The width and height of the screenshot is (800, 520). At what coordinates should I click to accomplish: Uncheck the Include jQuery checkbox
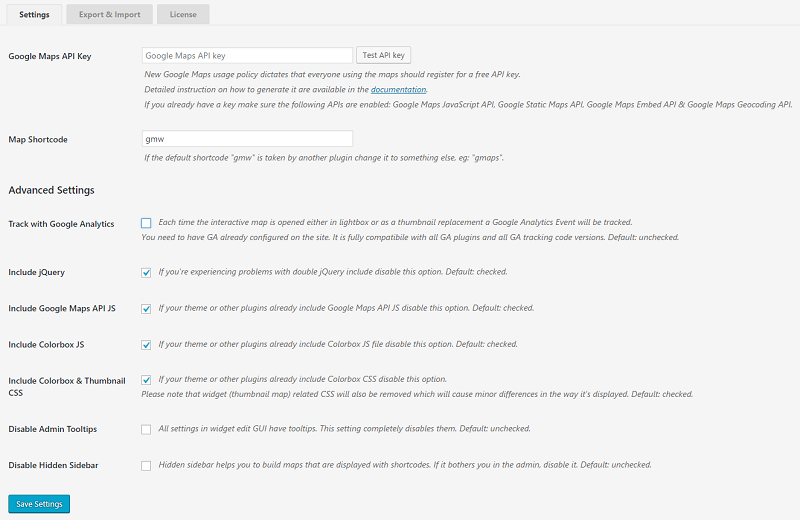click(147, 272)
